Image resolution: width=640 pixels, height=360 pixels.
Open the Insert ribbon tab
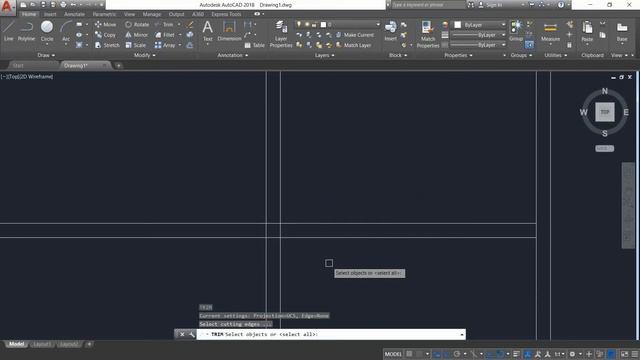point(50,14)
